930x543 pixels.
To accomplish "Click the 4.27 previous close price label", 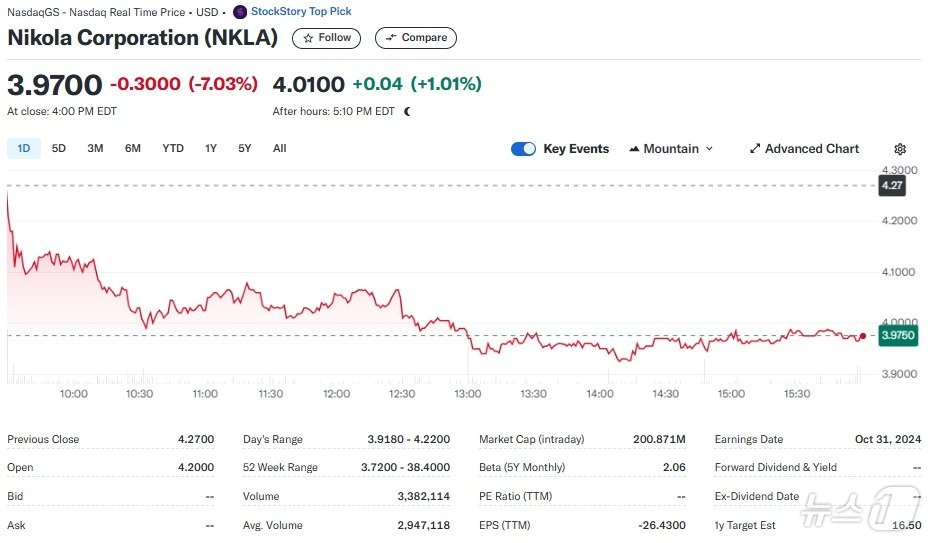I will pyautogui.click(x=891, y=185).
